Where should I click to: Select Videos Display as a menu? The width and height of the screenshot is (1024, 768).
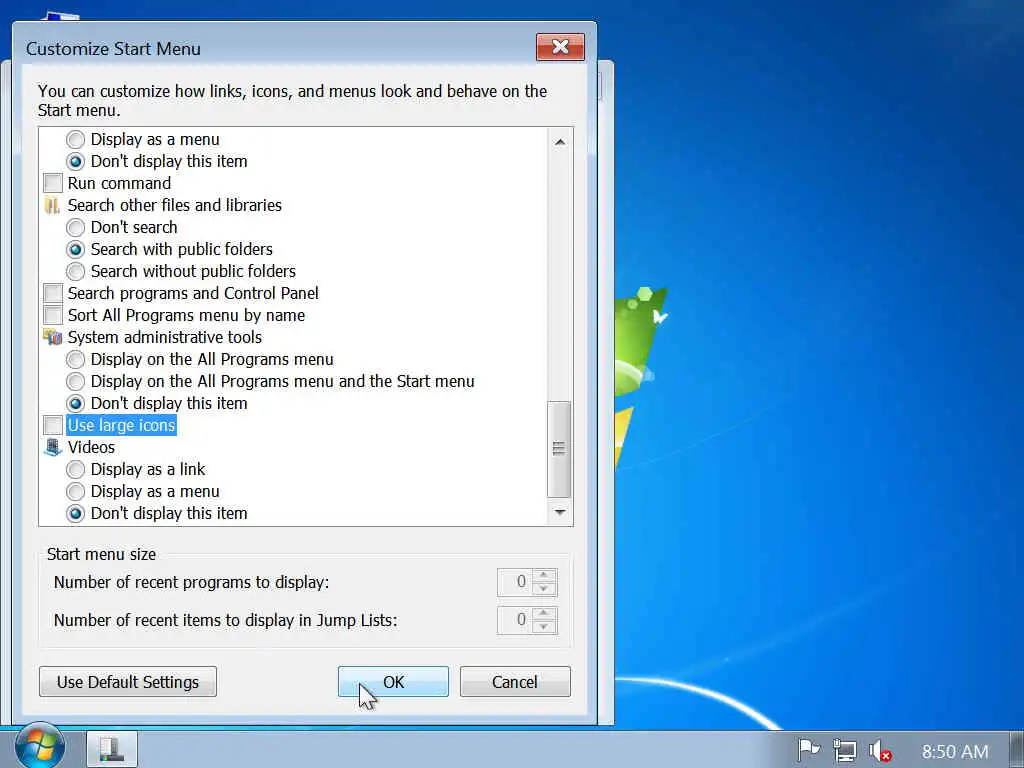76,492
